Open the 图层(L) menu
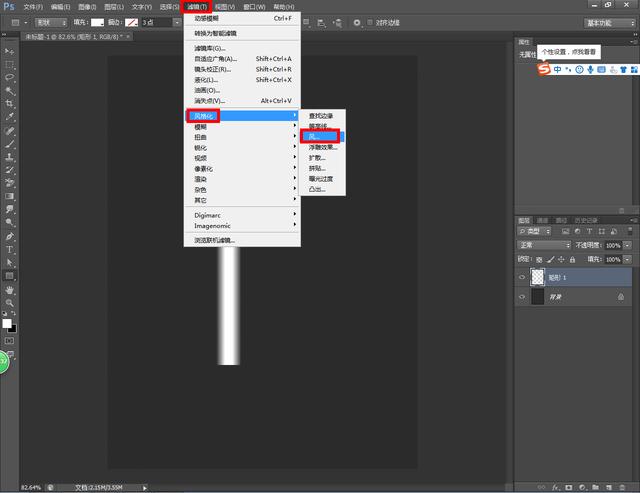Viewport: 640px width, 493px height. tap(114, 7)
